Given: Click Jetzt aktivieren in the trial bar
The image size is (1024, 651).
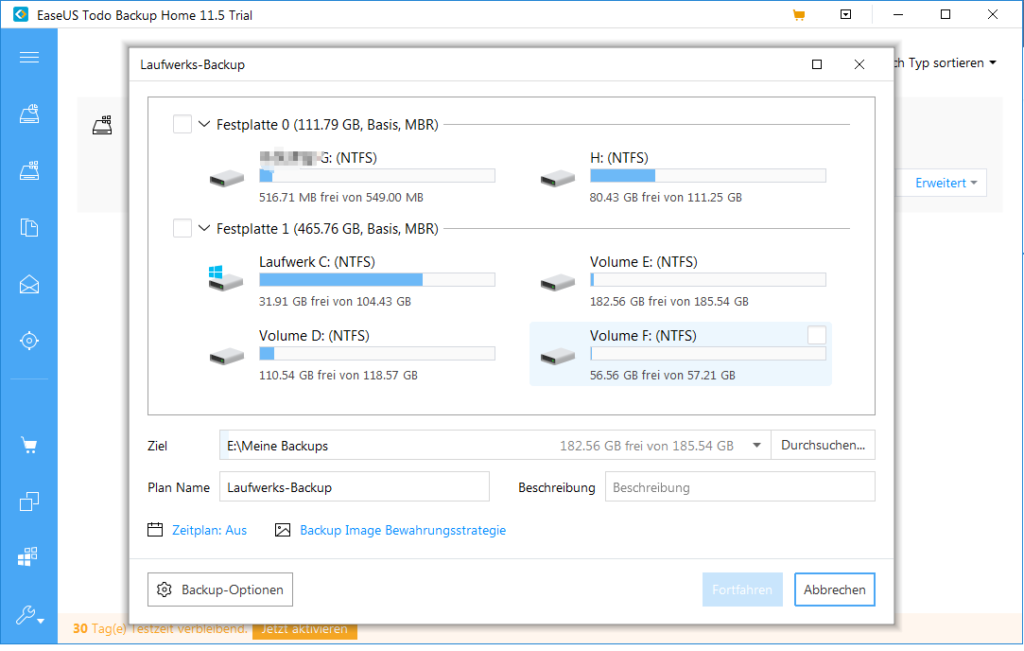Looking at the screenshot, I should [304, 629].
